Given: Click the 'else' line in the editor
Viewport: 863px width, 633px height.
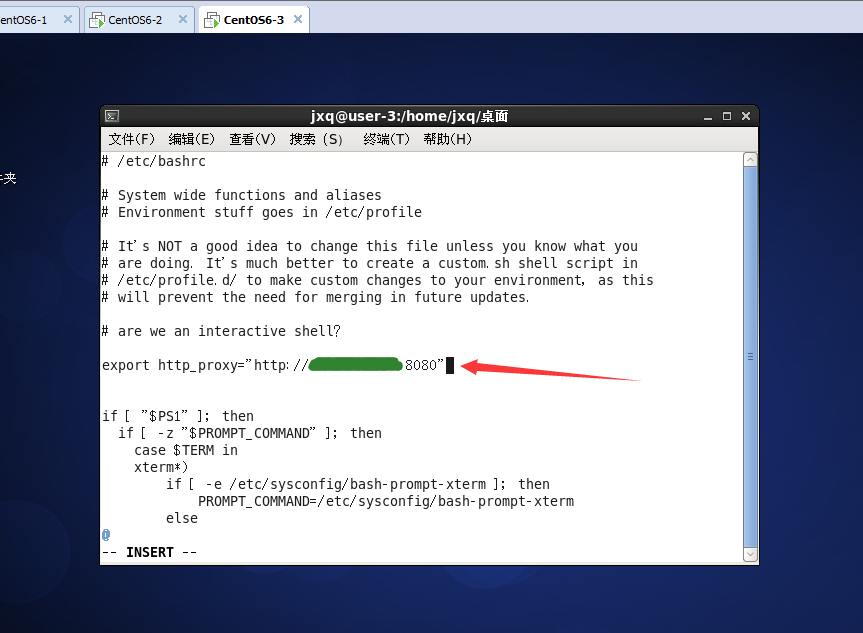Looking at the screenshot, I should click(x=182, y=519).
